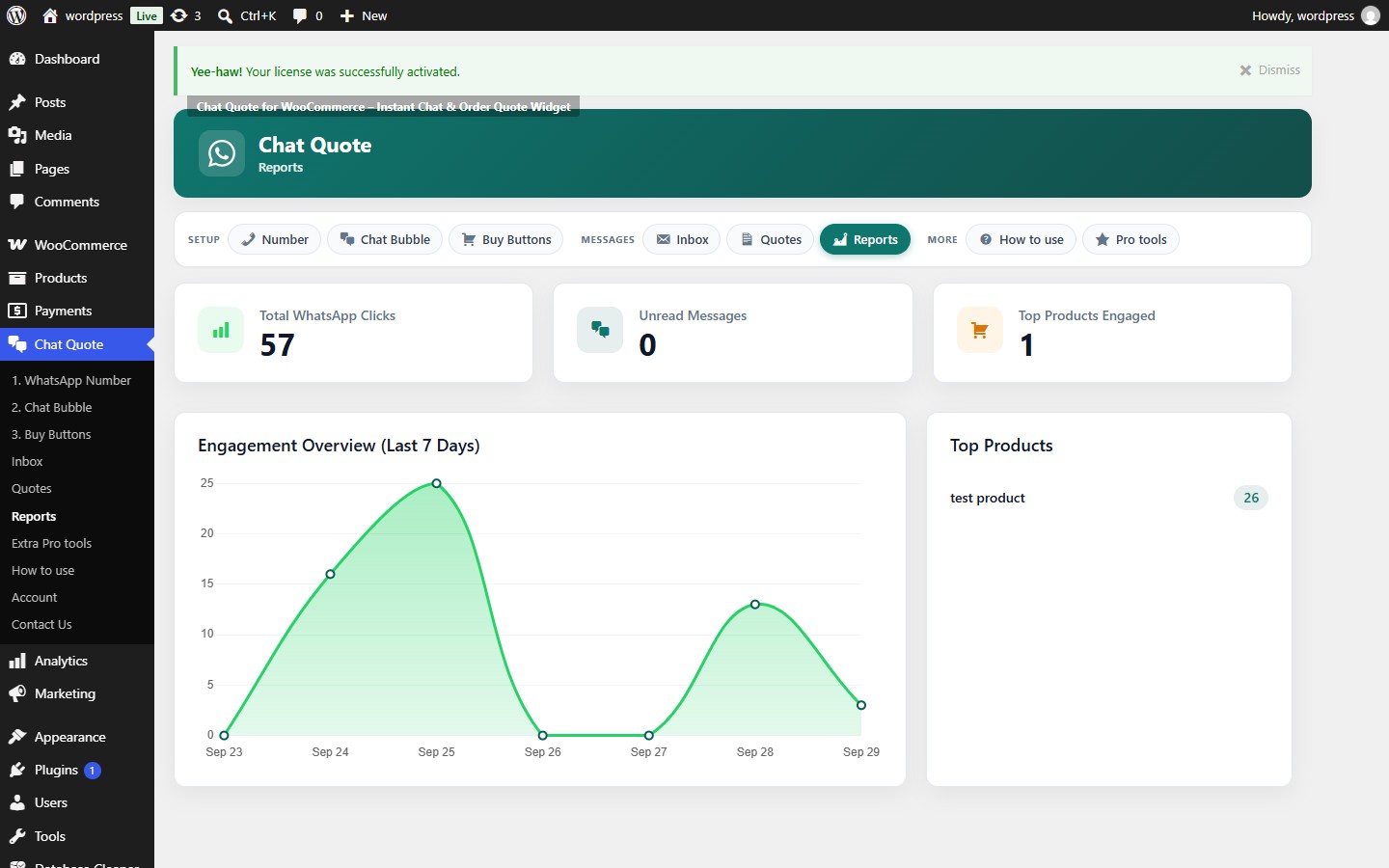The image size is (1389, 868).
Task: Click the WooCommerce logo icon
Action: pos(17,245)
